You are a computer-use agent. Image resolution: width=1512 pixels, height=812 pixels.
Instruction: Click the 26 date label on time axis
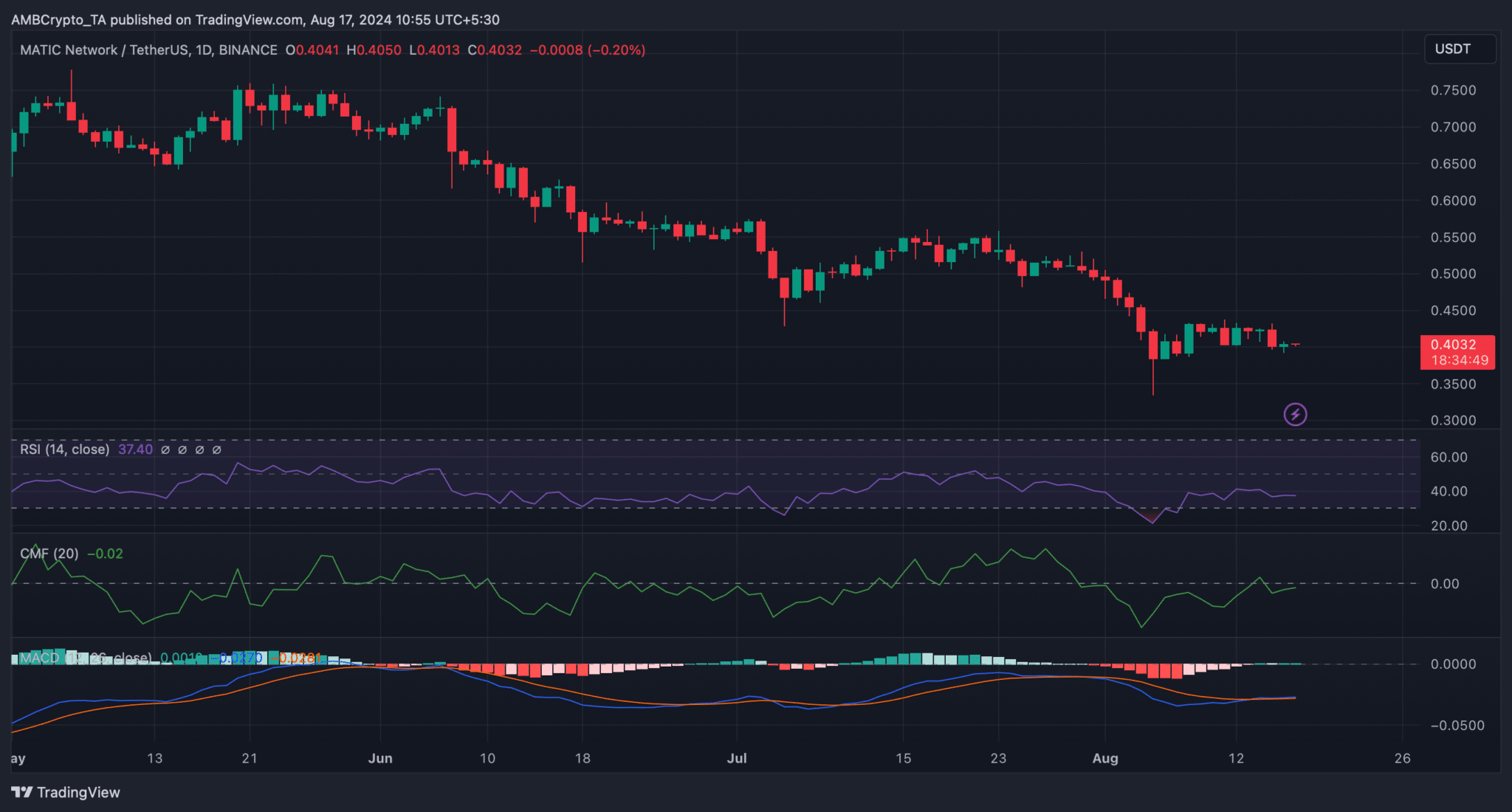(x=1403, y=758)
